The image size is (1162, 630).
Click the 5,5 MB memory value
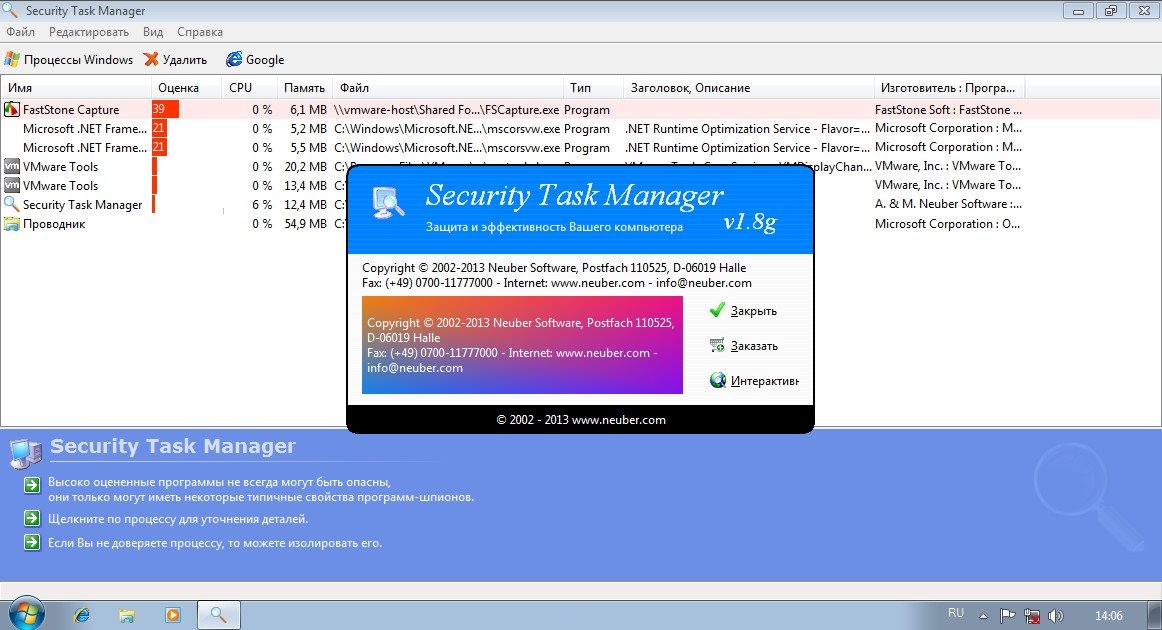308,147
